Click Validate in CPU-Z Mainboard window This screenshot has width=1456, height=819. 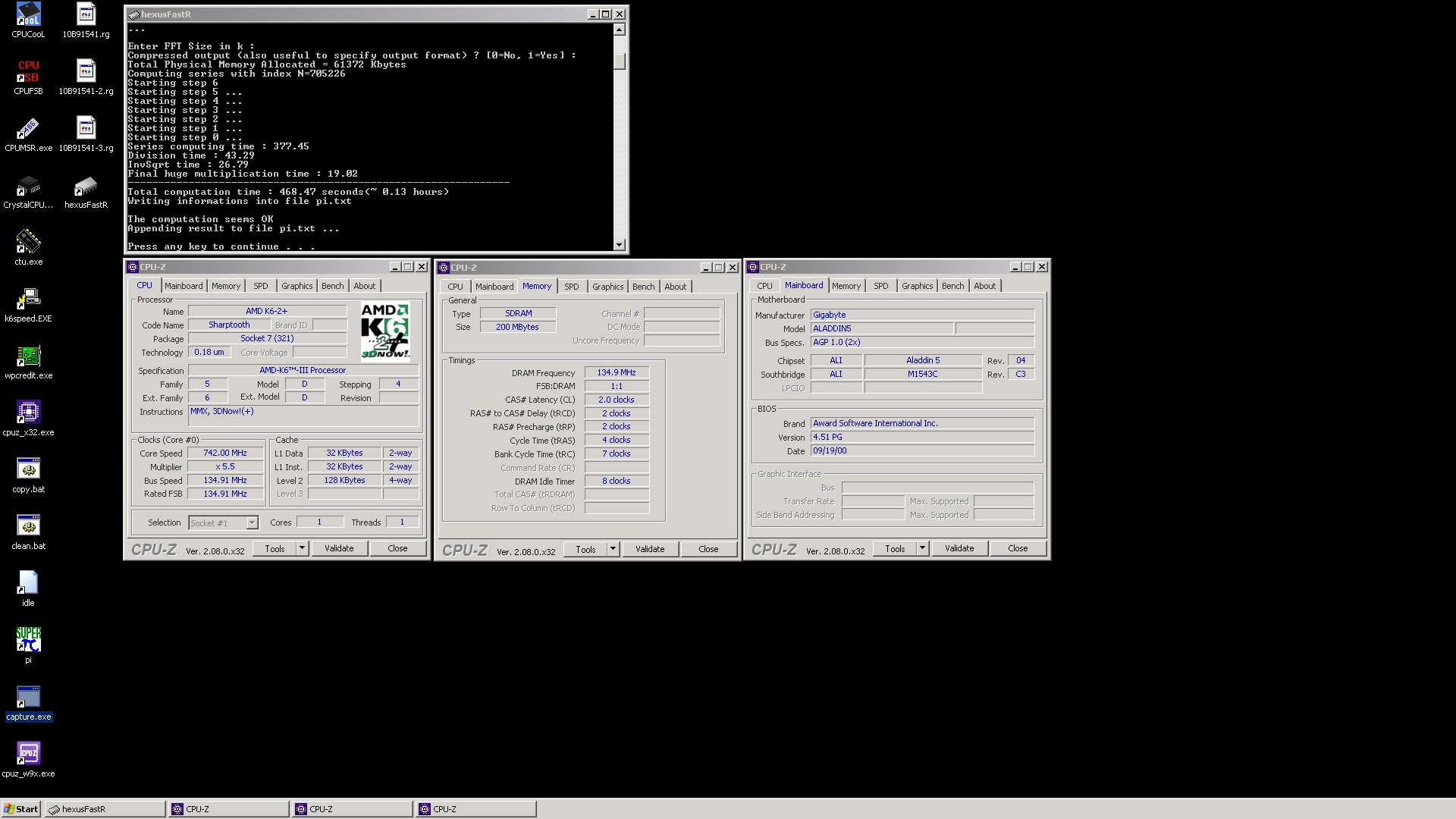pos(959,548)
